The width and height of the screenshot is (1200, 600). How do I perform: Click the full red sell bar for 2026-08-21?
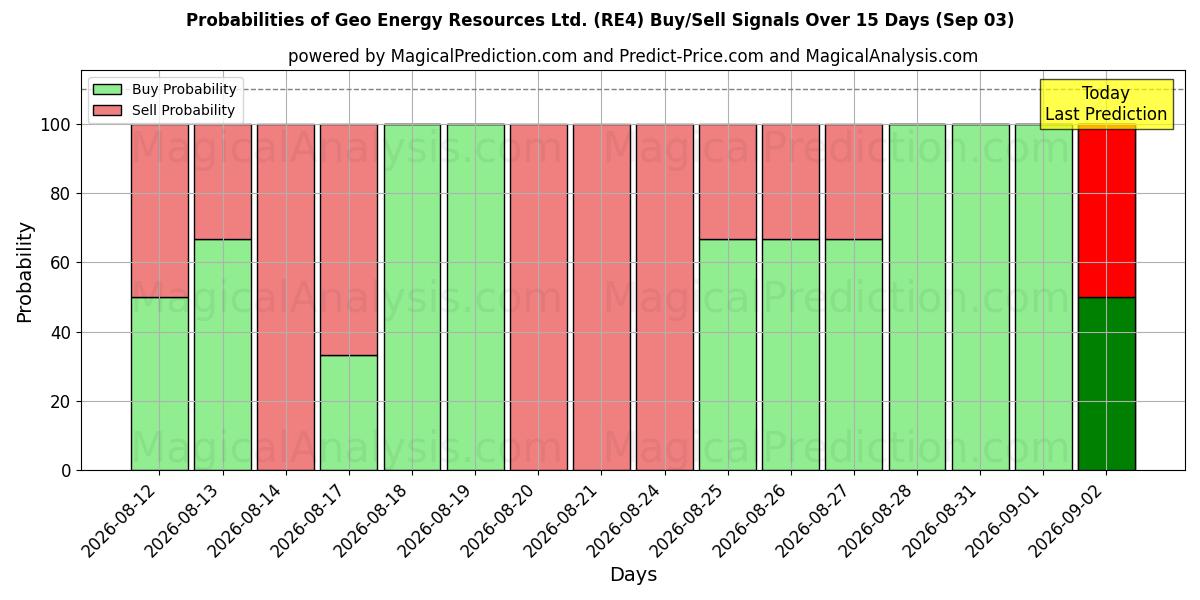tap(601, 297)
